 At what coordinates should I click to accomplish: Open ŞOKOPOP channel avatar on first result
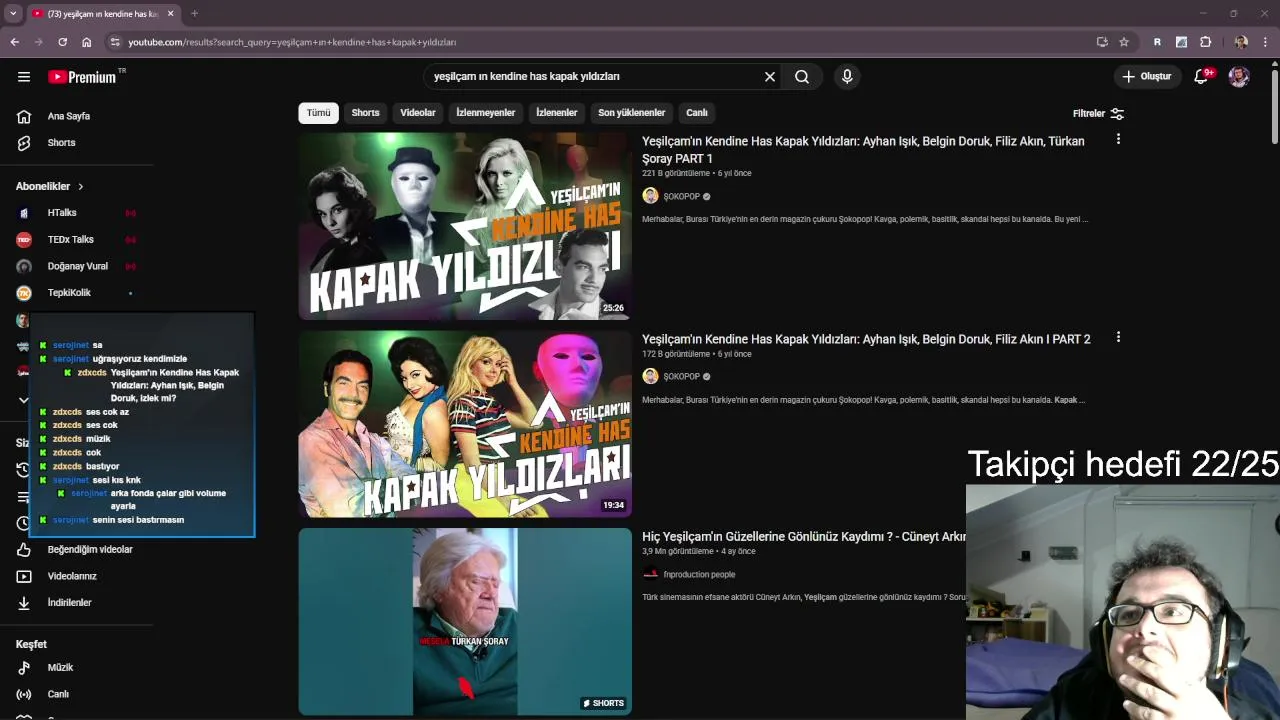point(650,196)
